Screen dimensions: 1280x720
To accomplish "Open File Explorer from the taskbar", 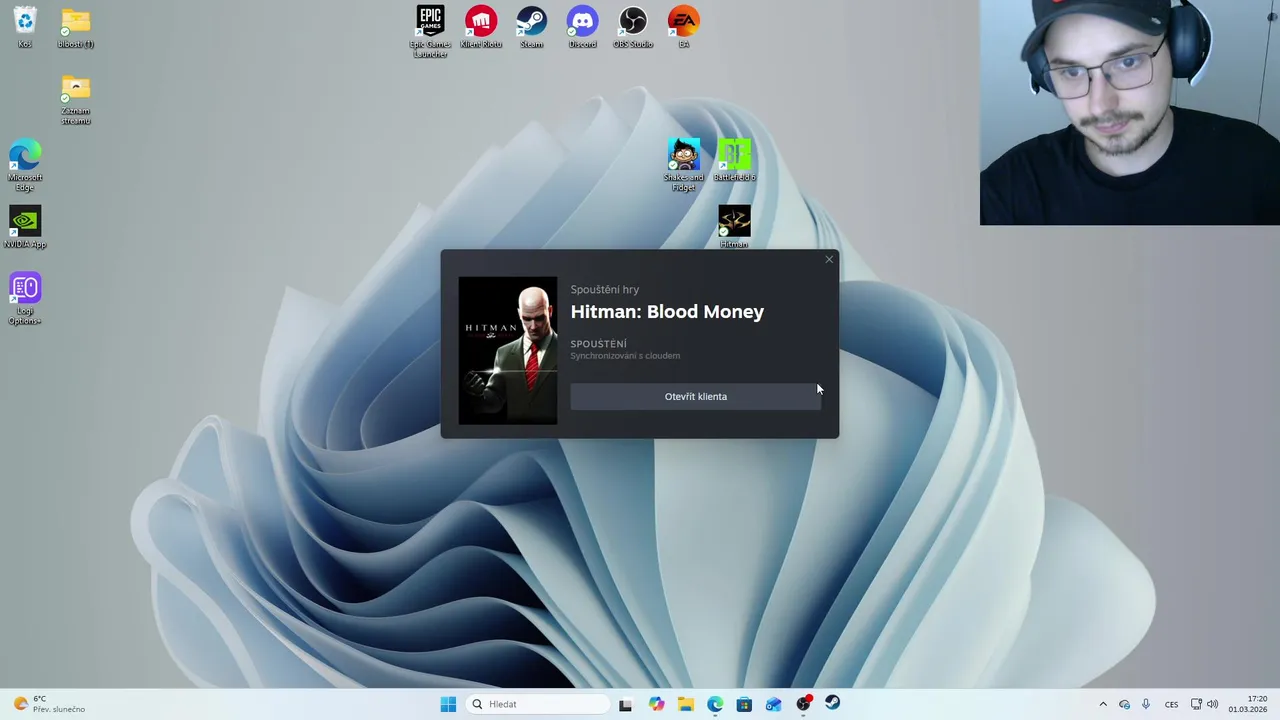I will pos(685,704).
